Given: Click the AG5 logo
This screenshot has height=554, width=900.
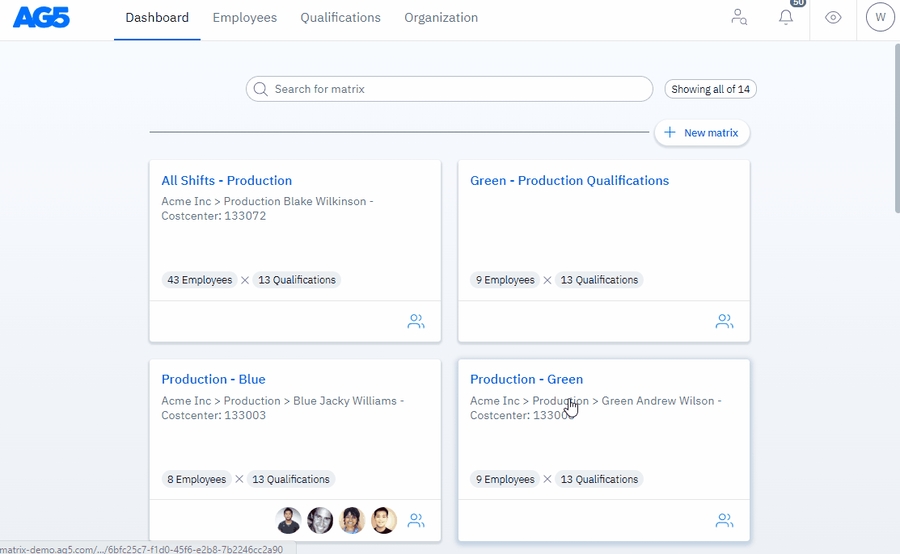Looking at the screenshot, I should (x=41, y=18).
